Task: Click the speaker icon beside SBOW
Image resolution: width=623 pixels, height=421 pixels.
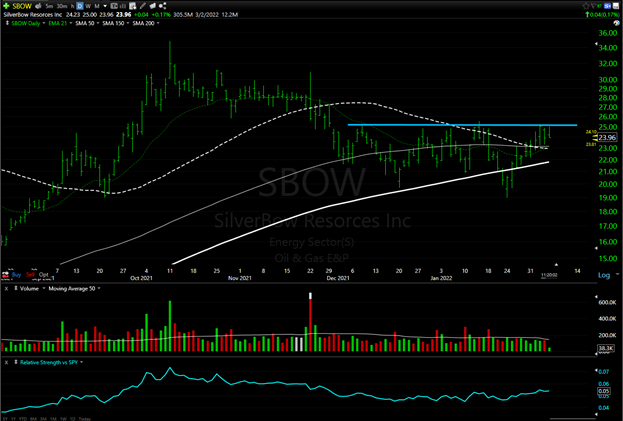Action: (x=38, y=6)
